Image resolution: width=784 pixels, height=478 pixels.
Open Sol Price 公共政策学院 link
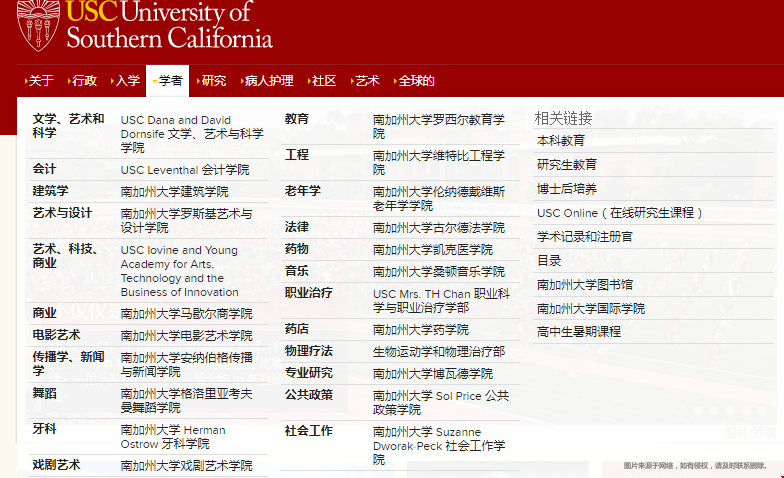tap(441, 402)
